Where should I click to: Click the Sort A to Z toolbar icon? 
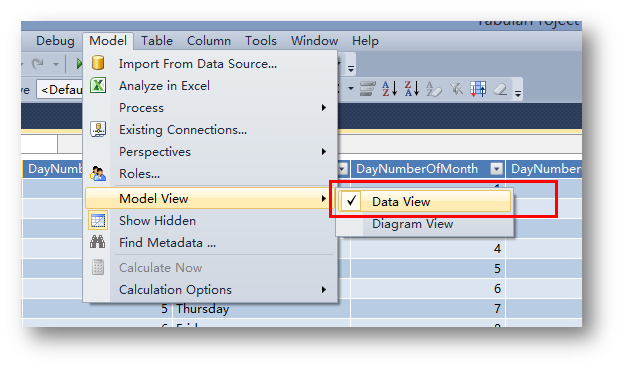pos(389,88)
